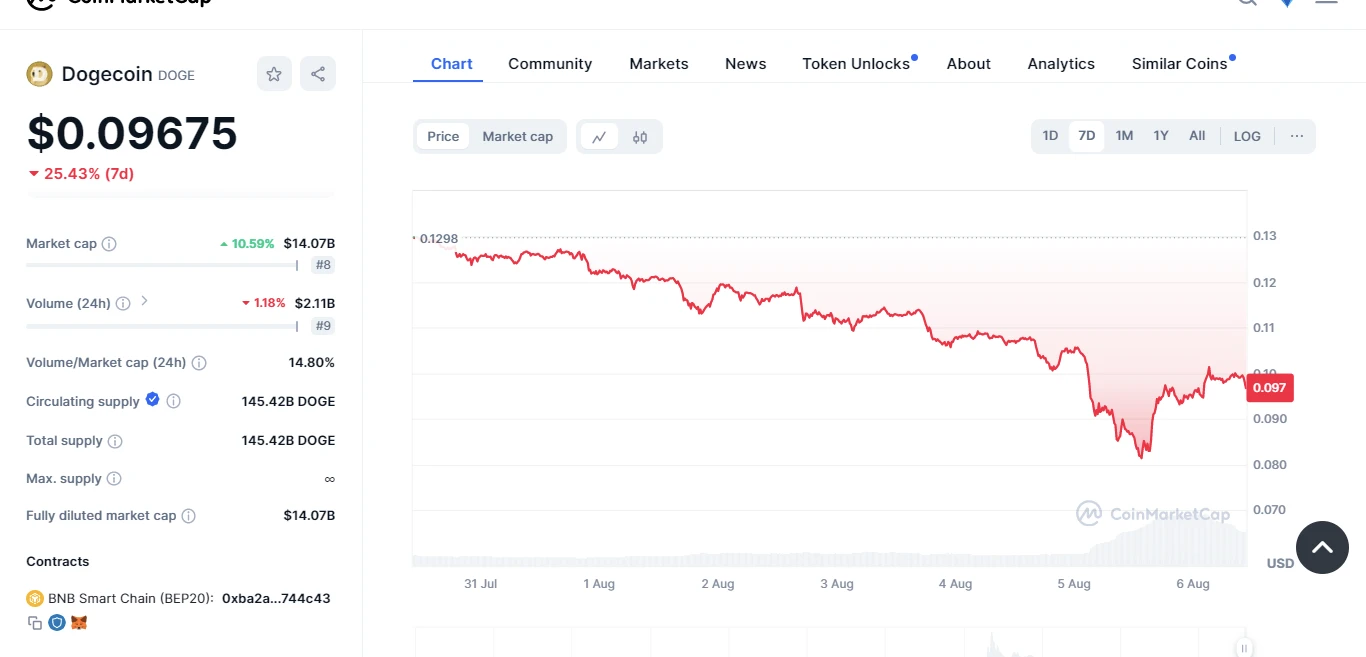Open Max. supply info icon
Screen dimensions: 1366x657
[x=114, y=479]
